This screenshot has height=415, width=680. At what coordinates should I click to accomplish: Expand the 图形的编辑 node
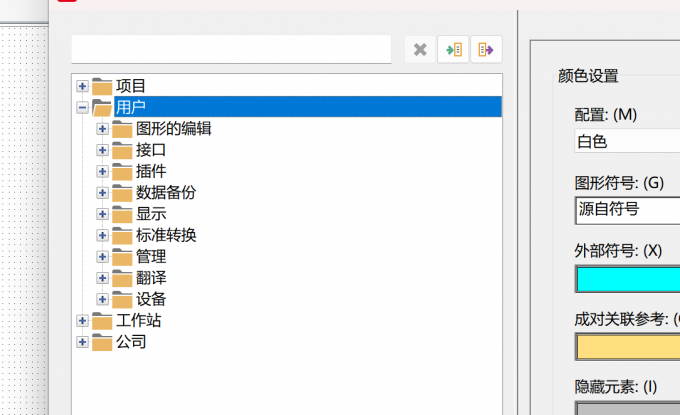coord(102,129)
